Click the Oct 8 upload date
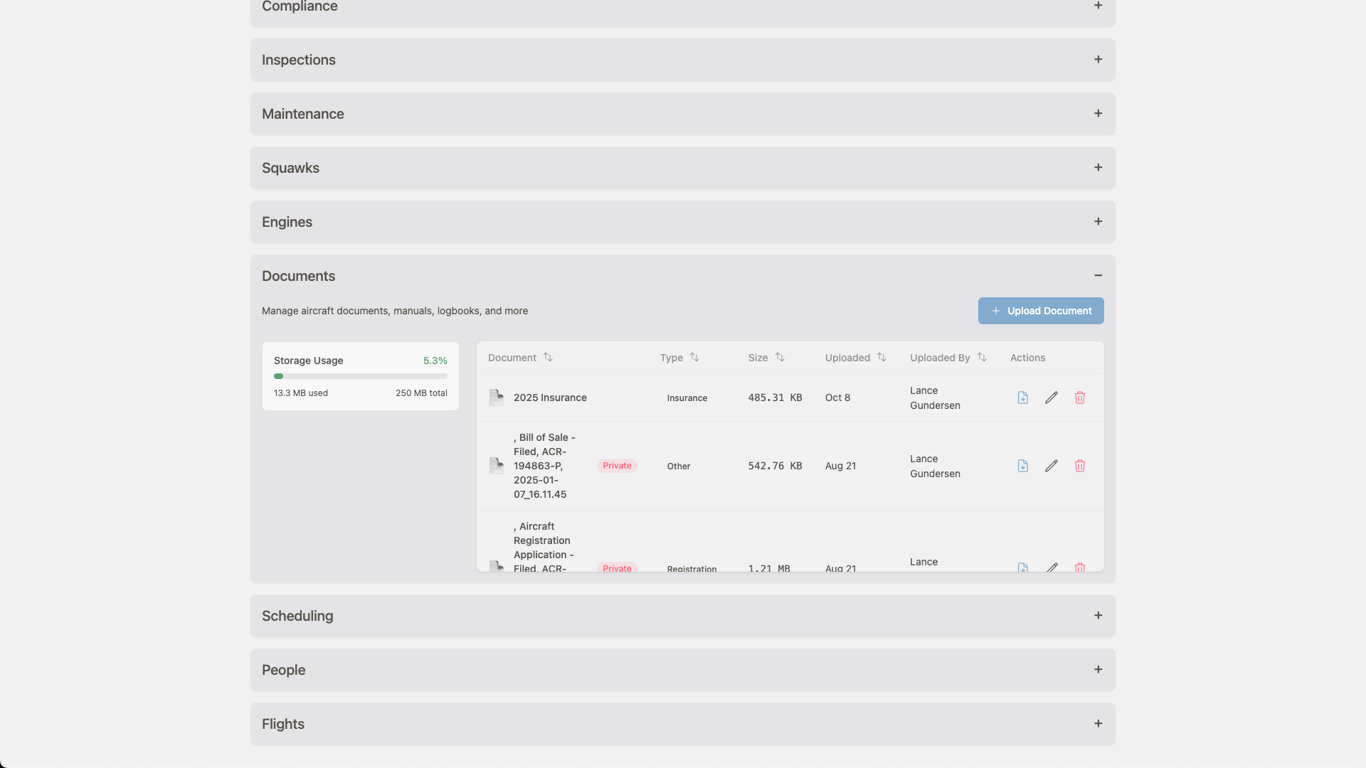The height and width of the screenshot is (768, 1366). point(838,398)
